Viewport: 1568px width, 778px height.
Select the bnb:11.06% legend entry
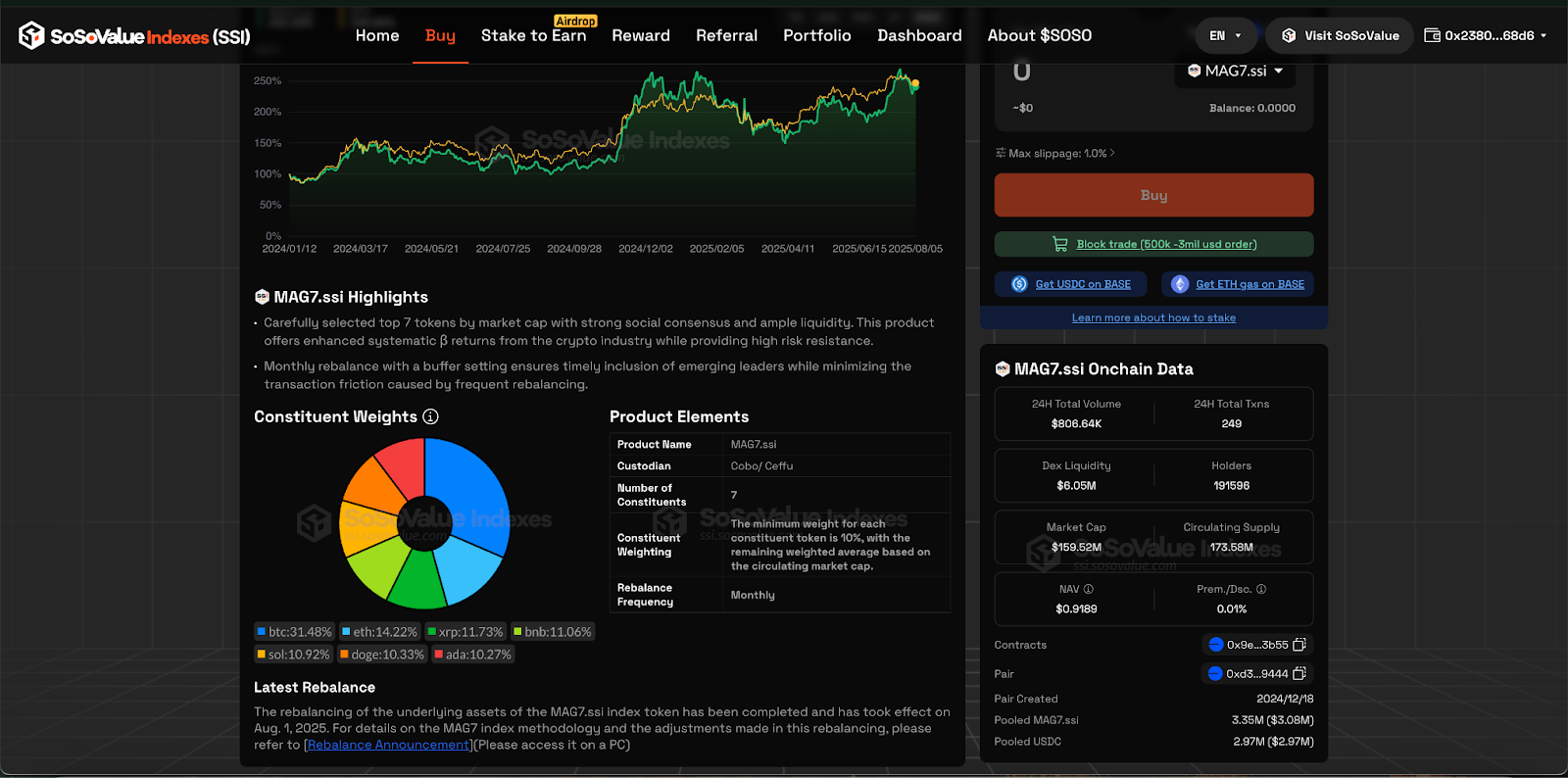(553, 632)
